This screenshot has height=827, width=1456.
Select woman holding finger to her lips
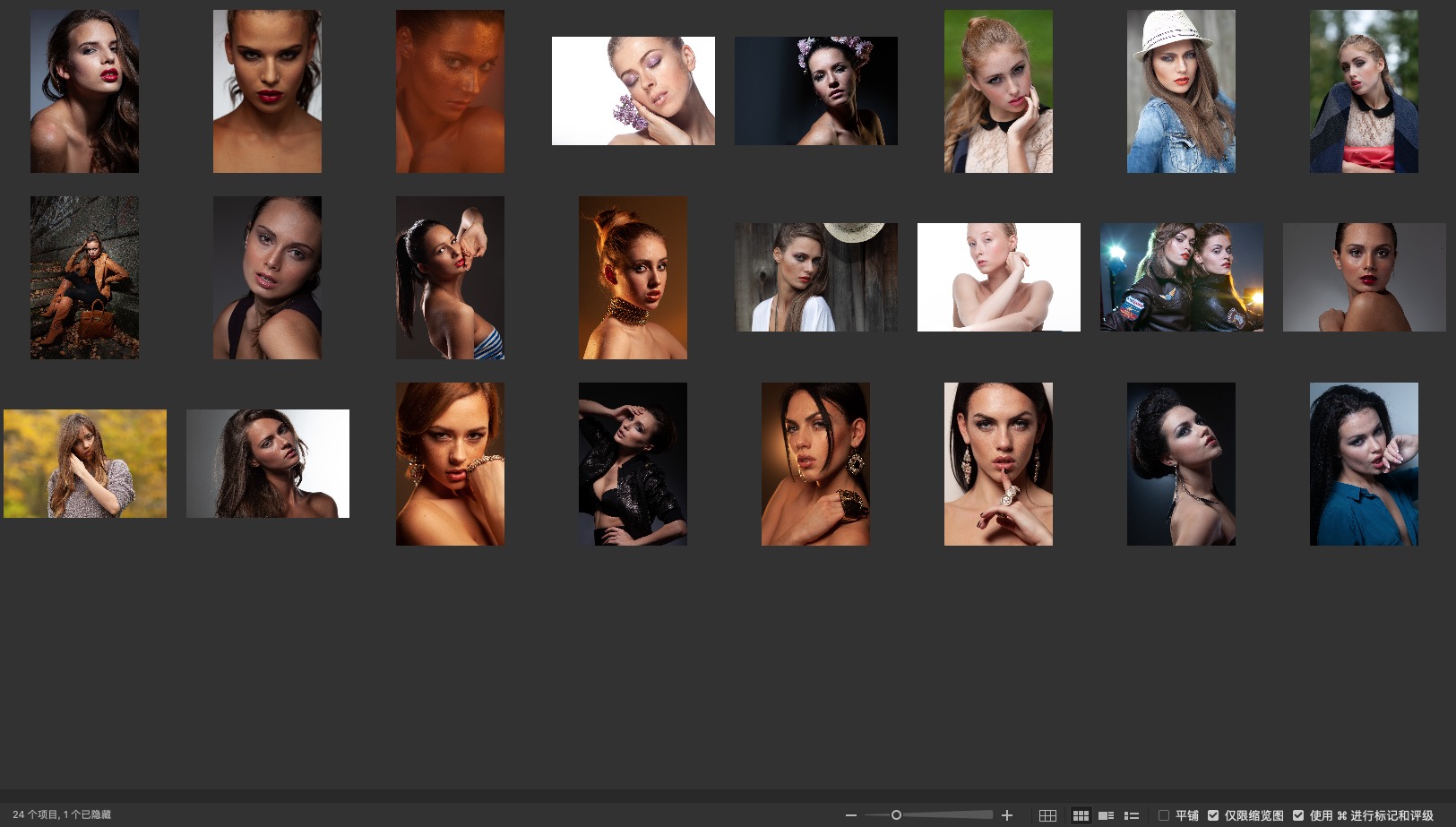(998, 464)
